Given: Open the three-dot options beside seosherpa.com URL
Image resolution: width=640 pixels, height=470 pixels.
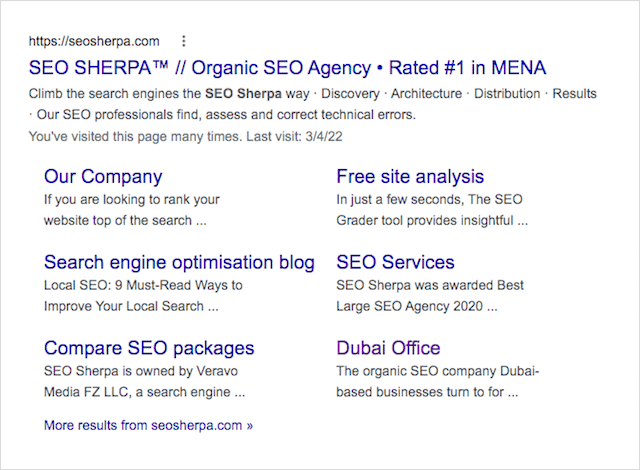Looking at the screenshot, I should coord(183,41).
